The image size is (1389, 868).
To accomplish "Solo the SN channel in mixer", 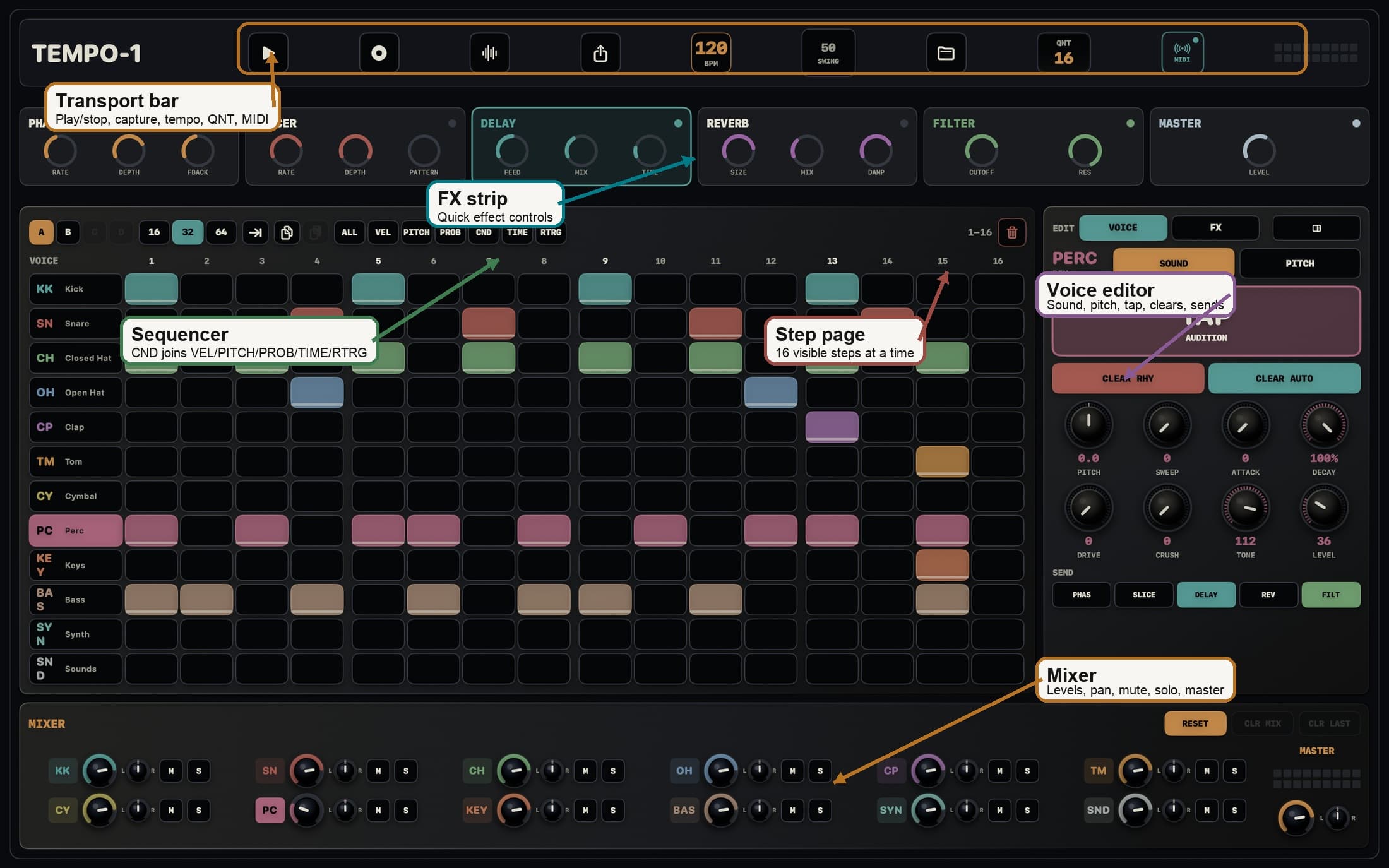I will coord(406,771).
